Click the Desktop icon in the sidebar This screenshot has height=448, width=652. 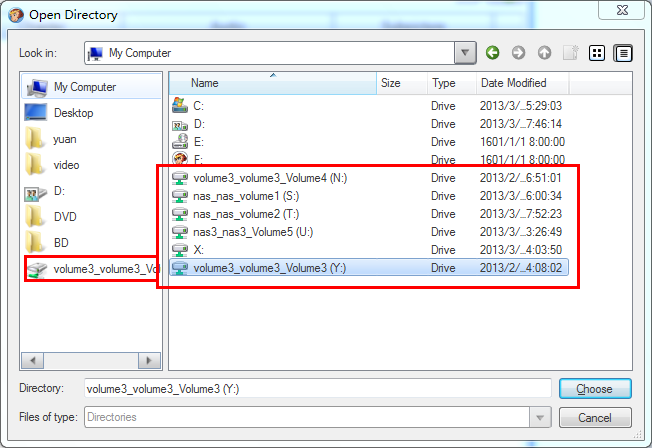36,113
